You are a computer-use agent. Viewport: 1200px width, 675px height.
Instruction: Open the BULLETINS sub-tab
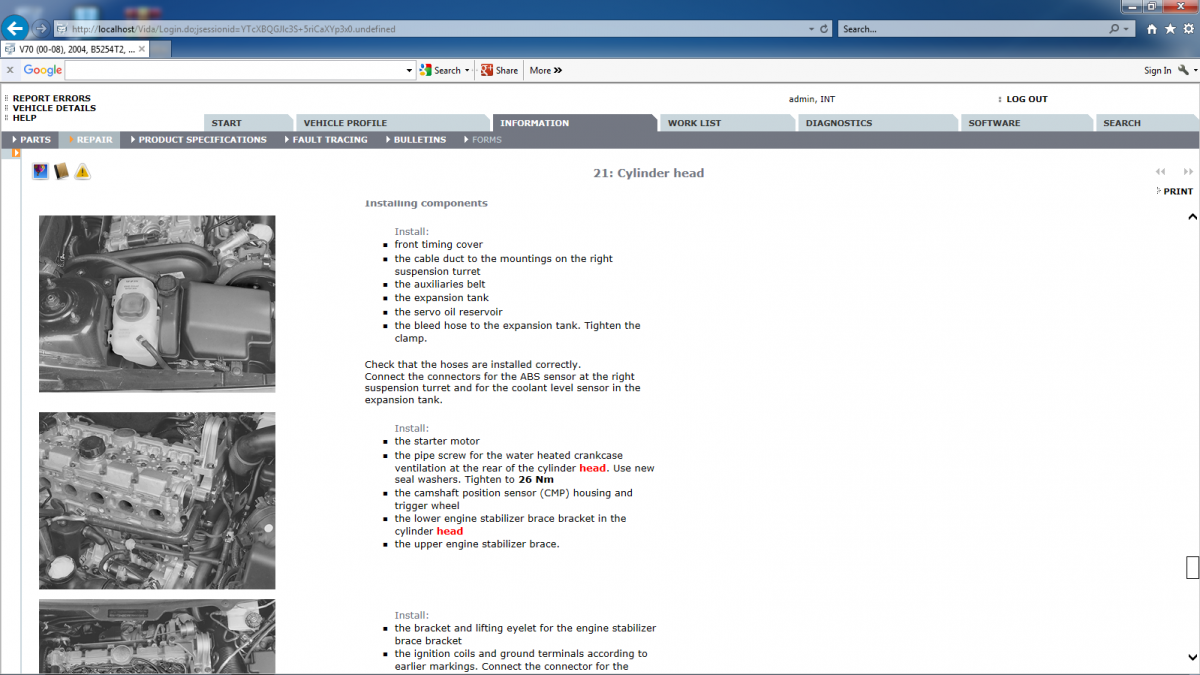coord(418,140)
